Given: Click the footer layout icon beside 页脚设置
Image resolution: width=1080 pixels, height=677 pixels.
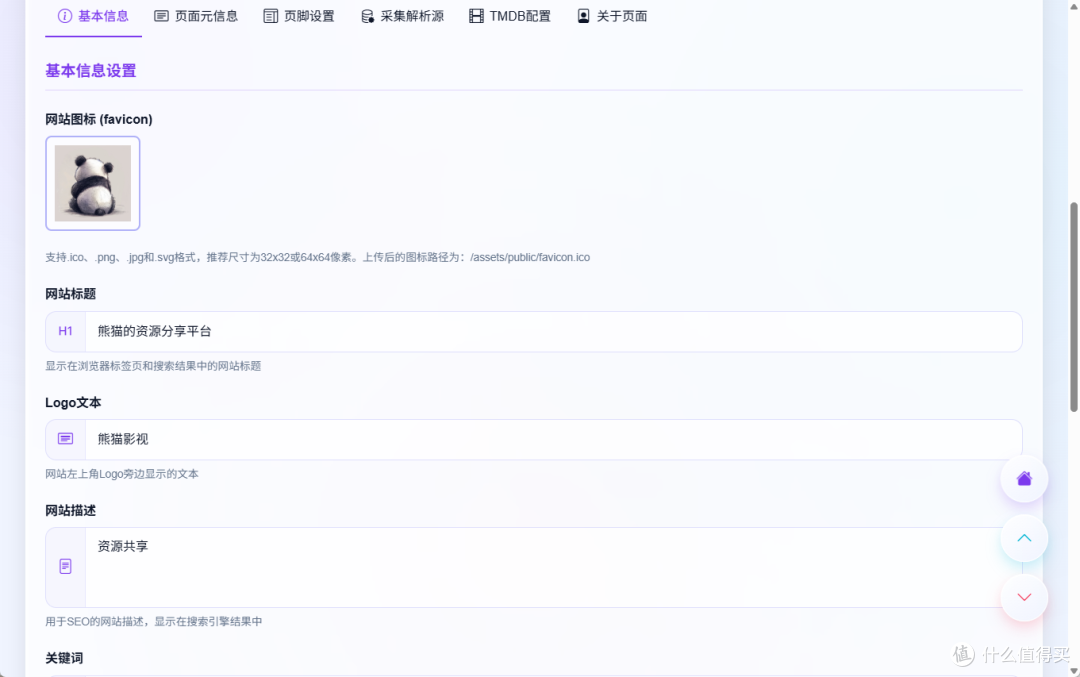Looking at the screenshot, I should [271, 16].
